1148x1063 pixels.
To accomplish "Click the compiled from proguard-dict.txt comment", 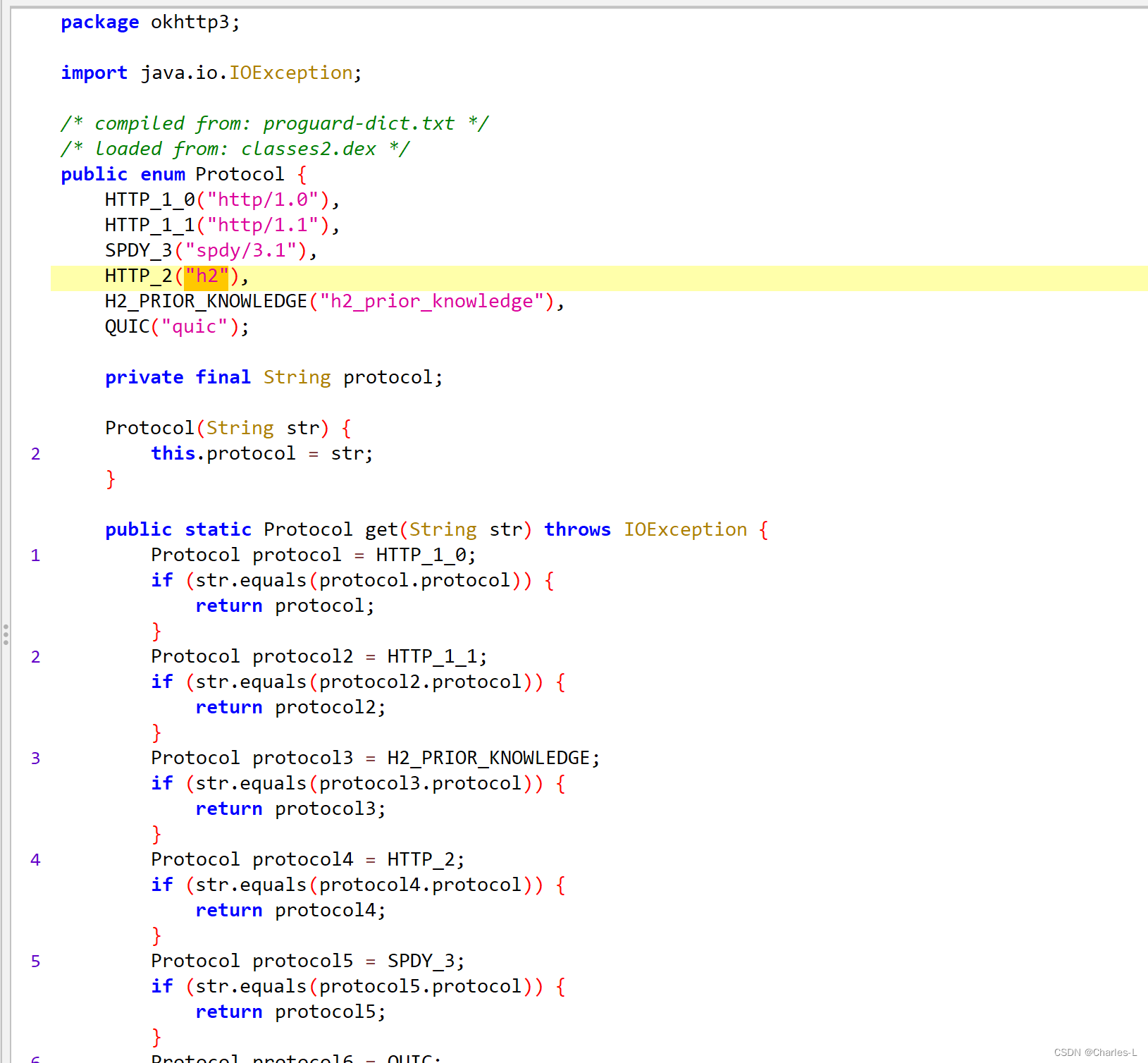I will coord(273,123).
